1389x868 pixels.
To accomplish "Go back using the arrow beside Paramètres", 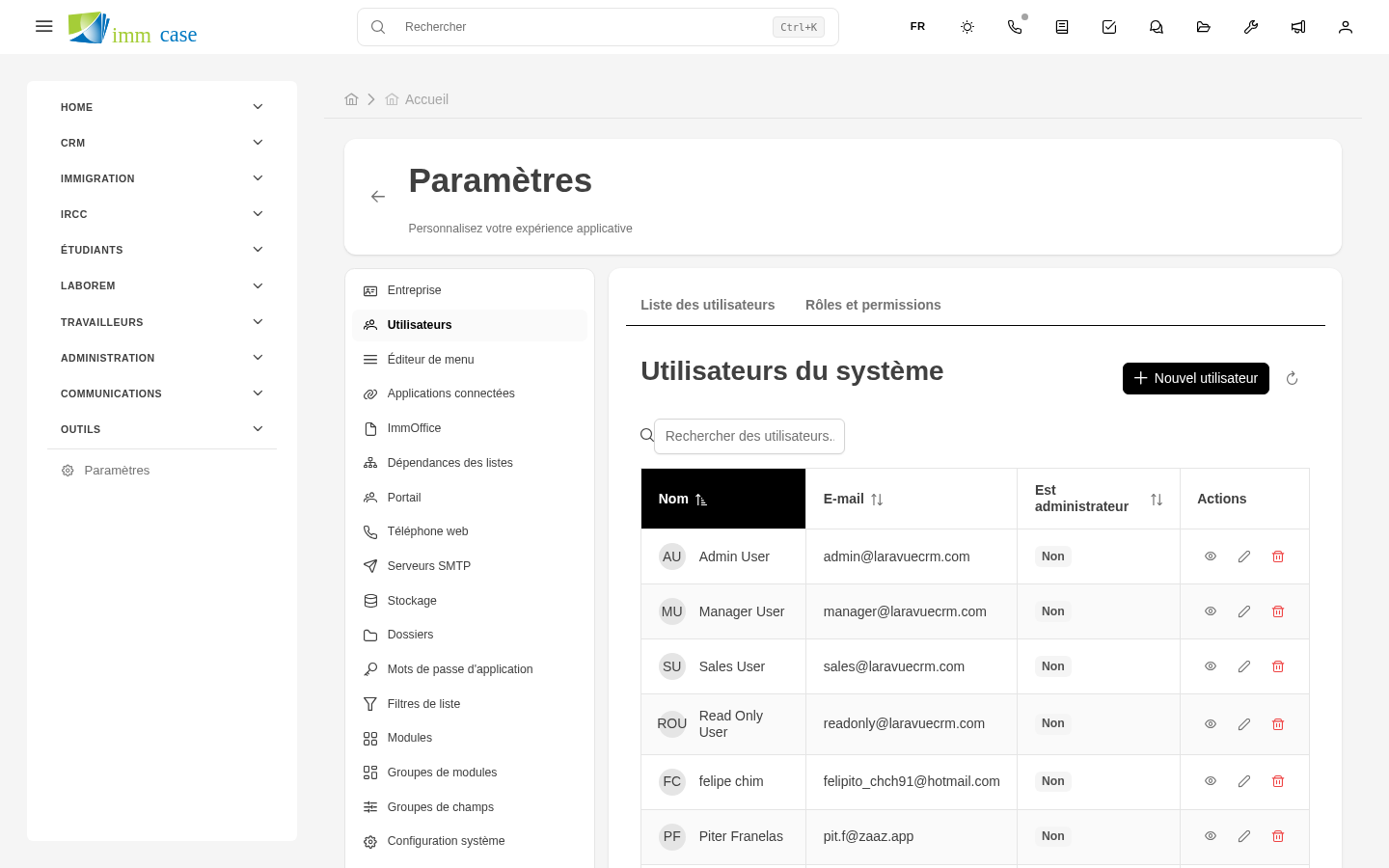I will coord(378,197).
